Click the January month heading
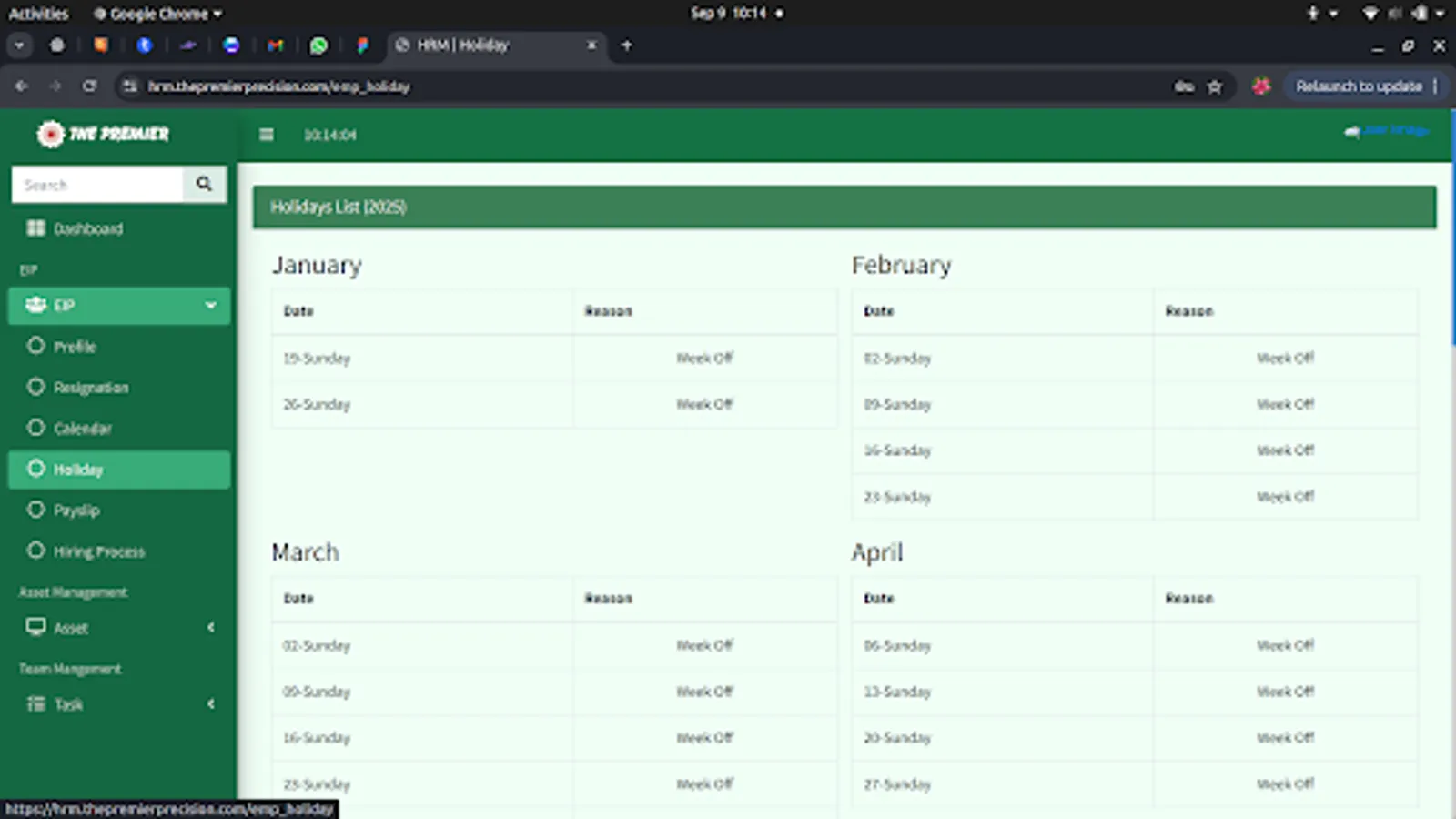 (317, 265)
